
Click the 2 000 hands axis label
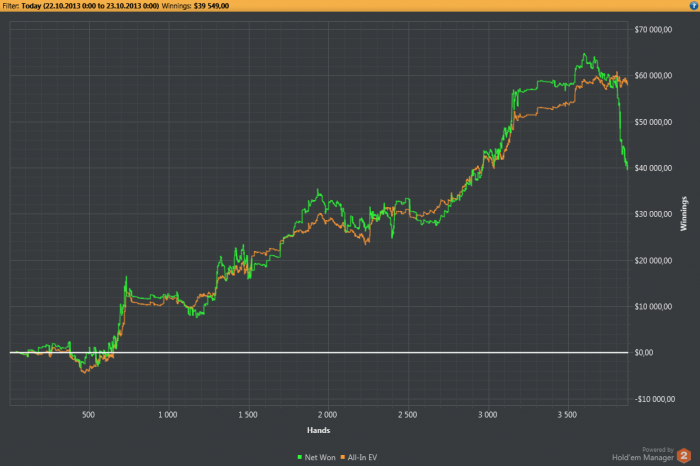pos(328,415)
